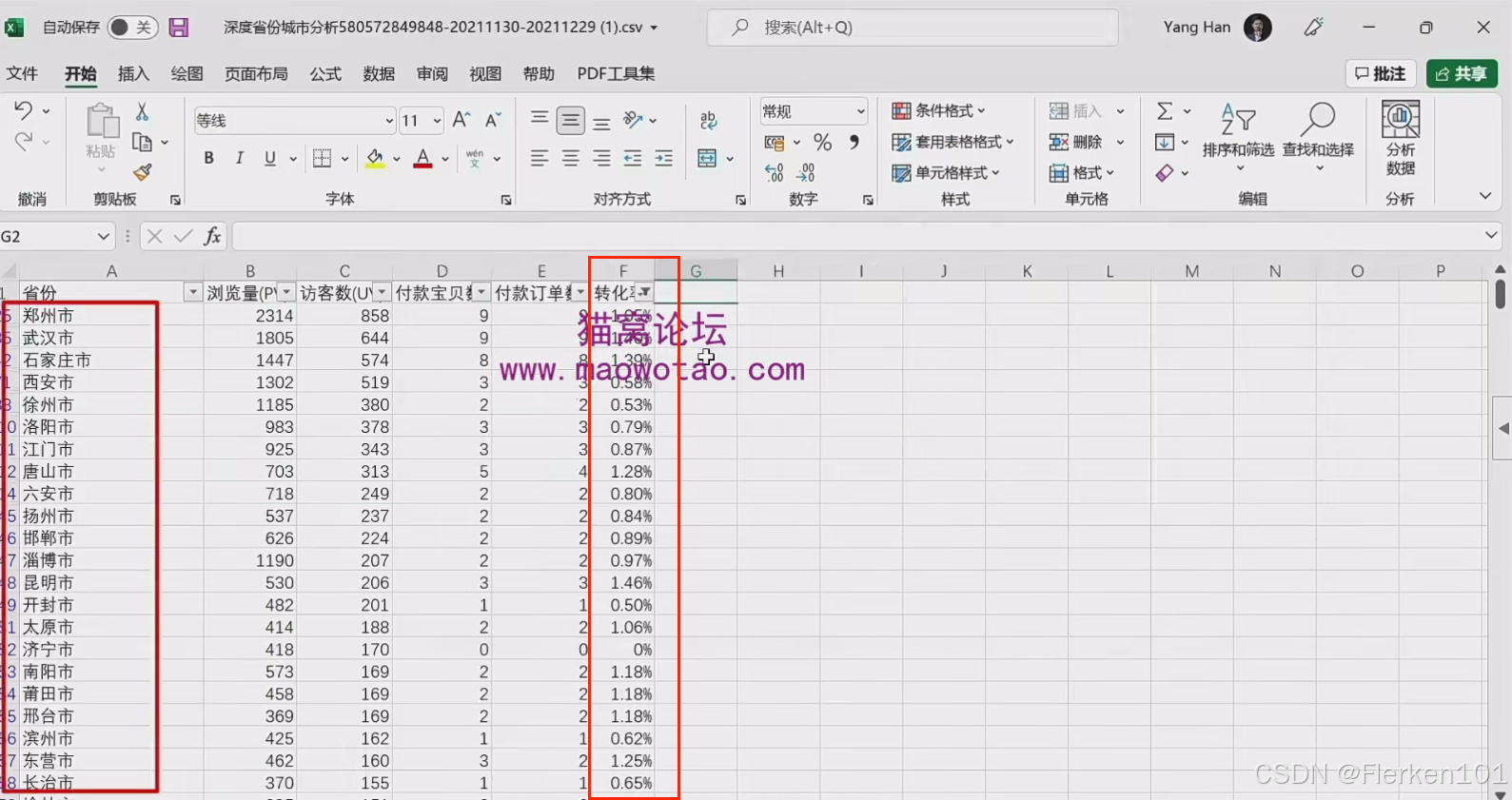Toggle Middle Align button

coord(571,120)
